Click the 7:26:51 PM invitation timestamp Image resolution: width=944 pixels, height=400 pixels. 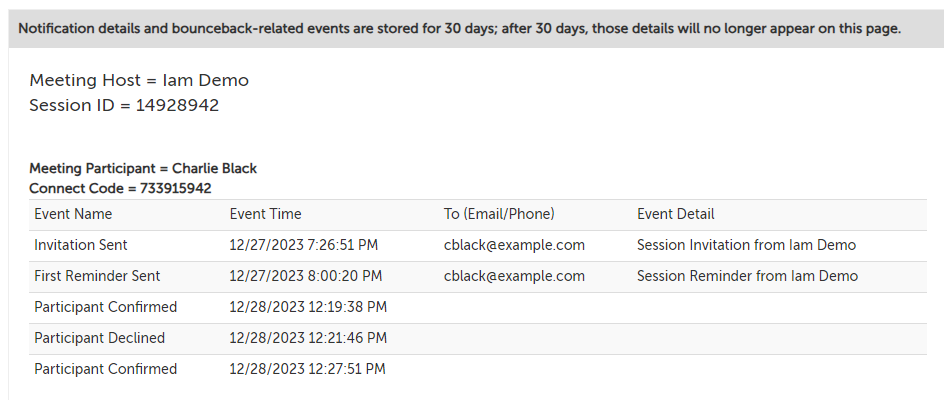click(x=304, y=245)
